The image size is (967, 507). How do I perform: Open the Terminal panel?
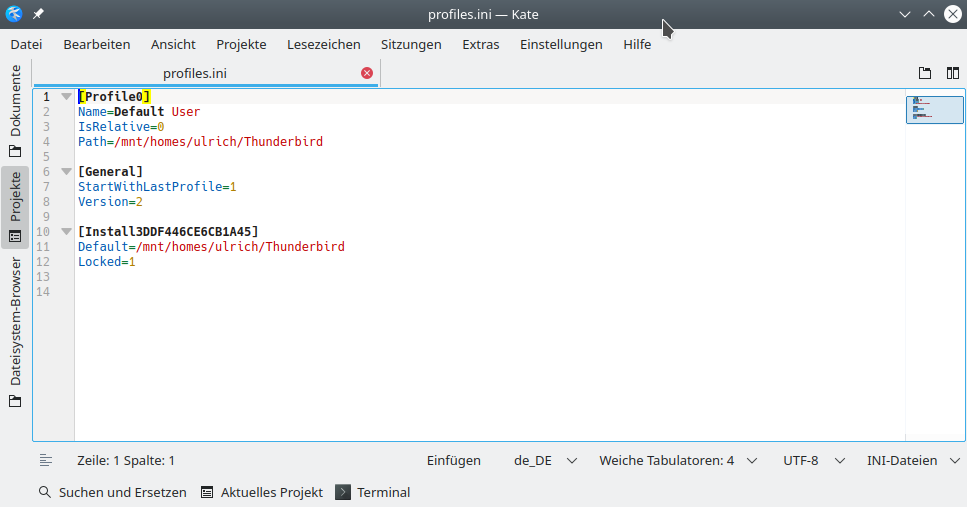coord(372,492)
